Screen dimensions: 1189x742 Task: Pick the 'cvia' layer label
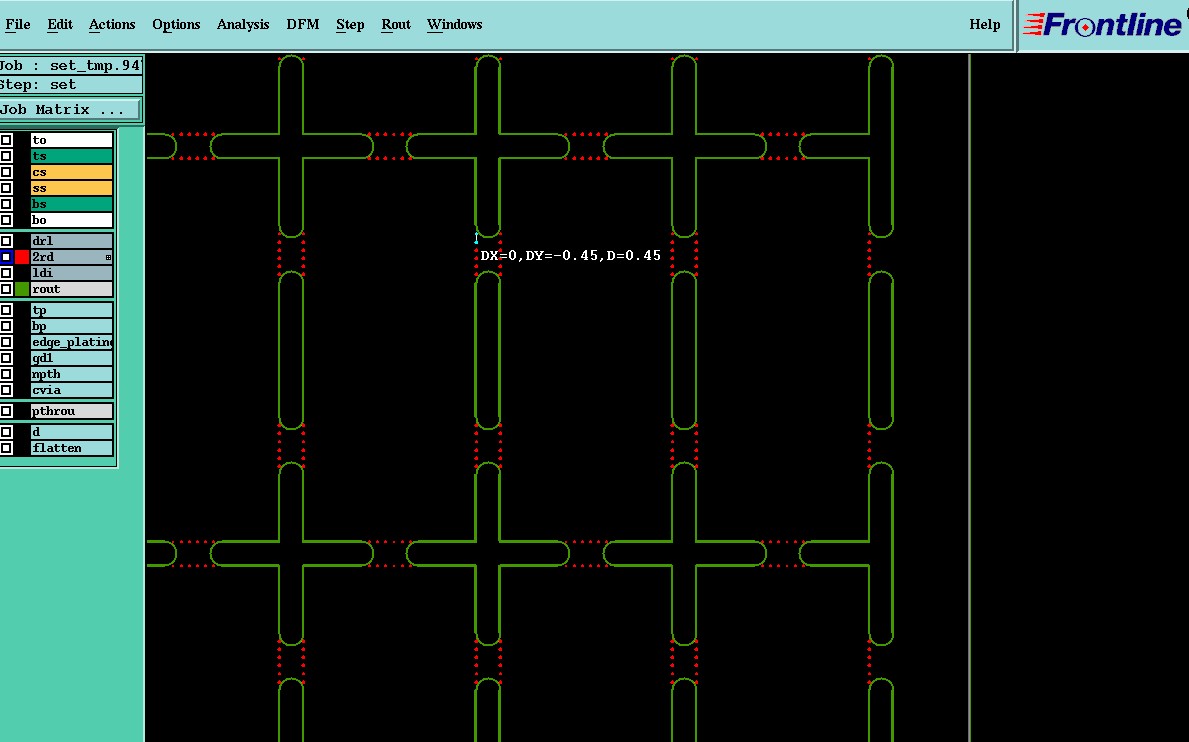point(71,390)
